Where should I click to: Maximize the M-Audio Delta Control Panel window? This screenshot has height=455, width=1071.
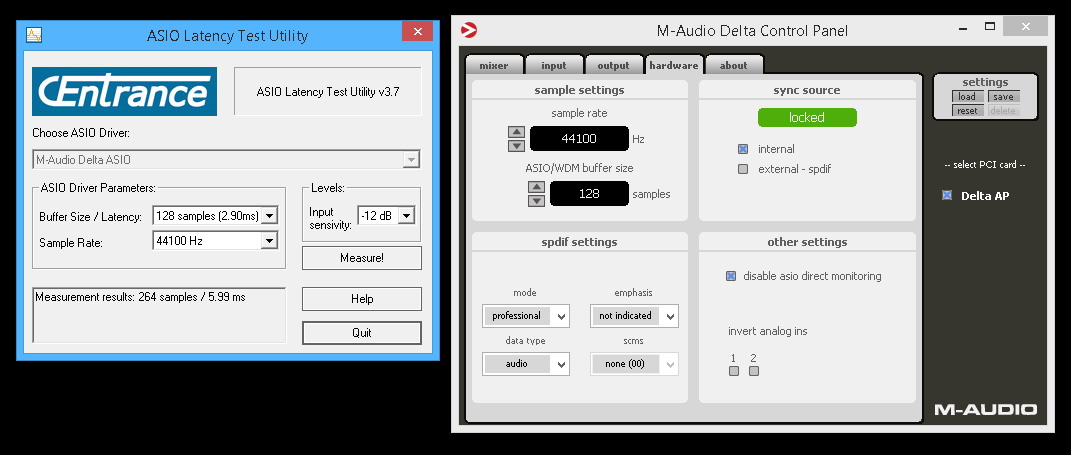tap(990, 27)
